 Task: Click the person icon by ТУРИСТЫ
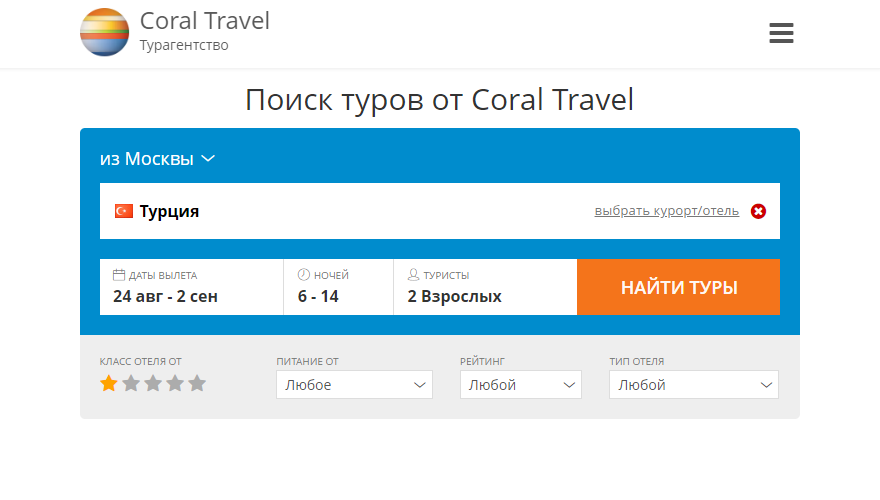point(414,275)
